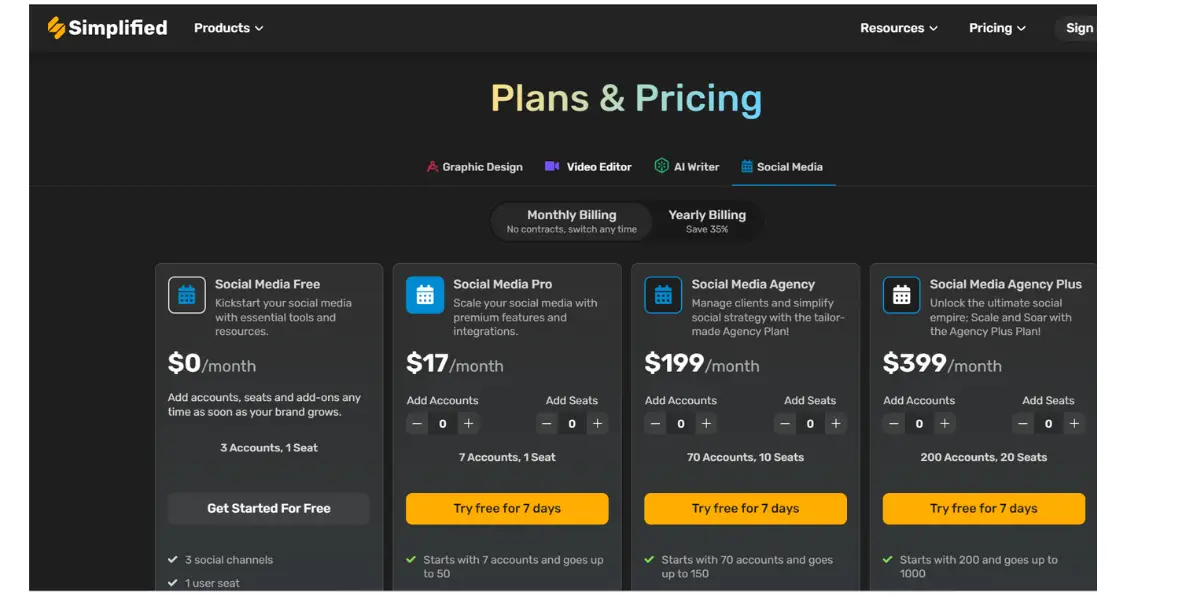Click the Social Media Agency calendar icon
Image resolution: width=1200 pixels, height=600 pixels.
point(663,295)
